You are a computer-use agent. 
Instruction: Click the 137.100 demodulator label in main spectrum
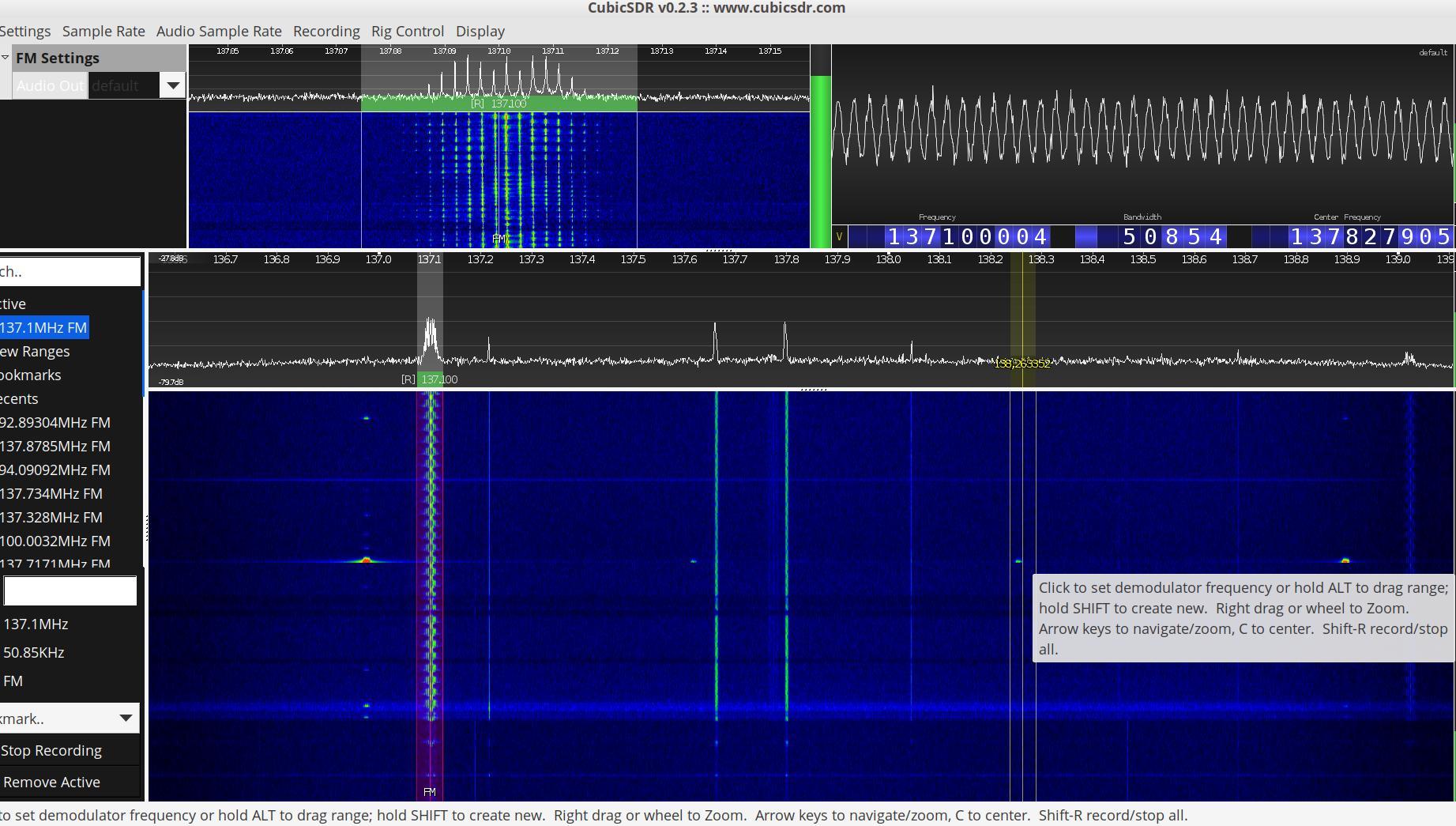pos(439,379)
